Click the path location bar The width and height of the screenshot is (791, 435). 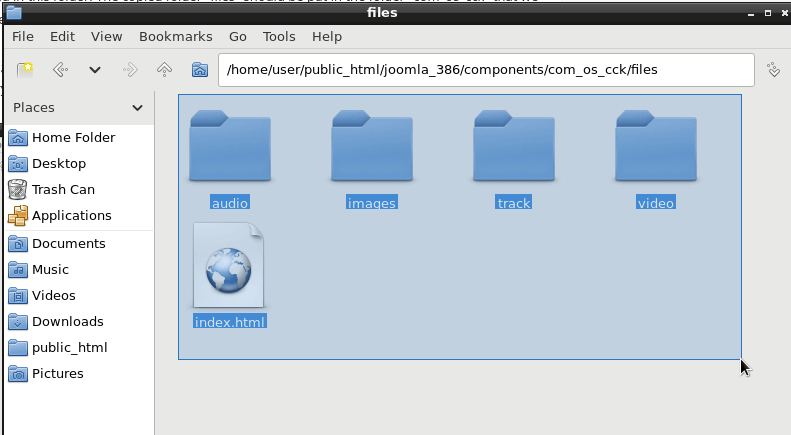tap(486, 70)
